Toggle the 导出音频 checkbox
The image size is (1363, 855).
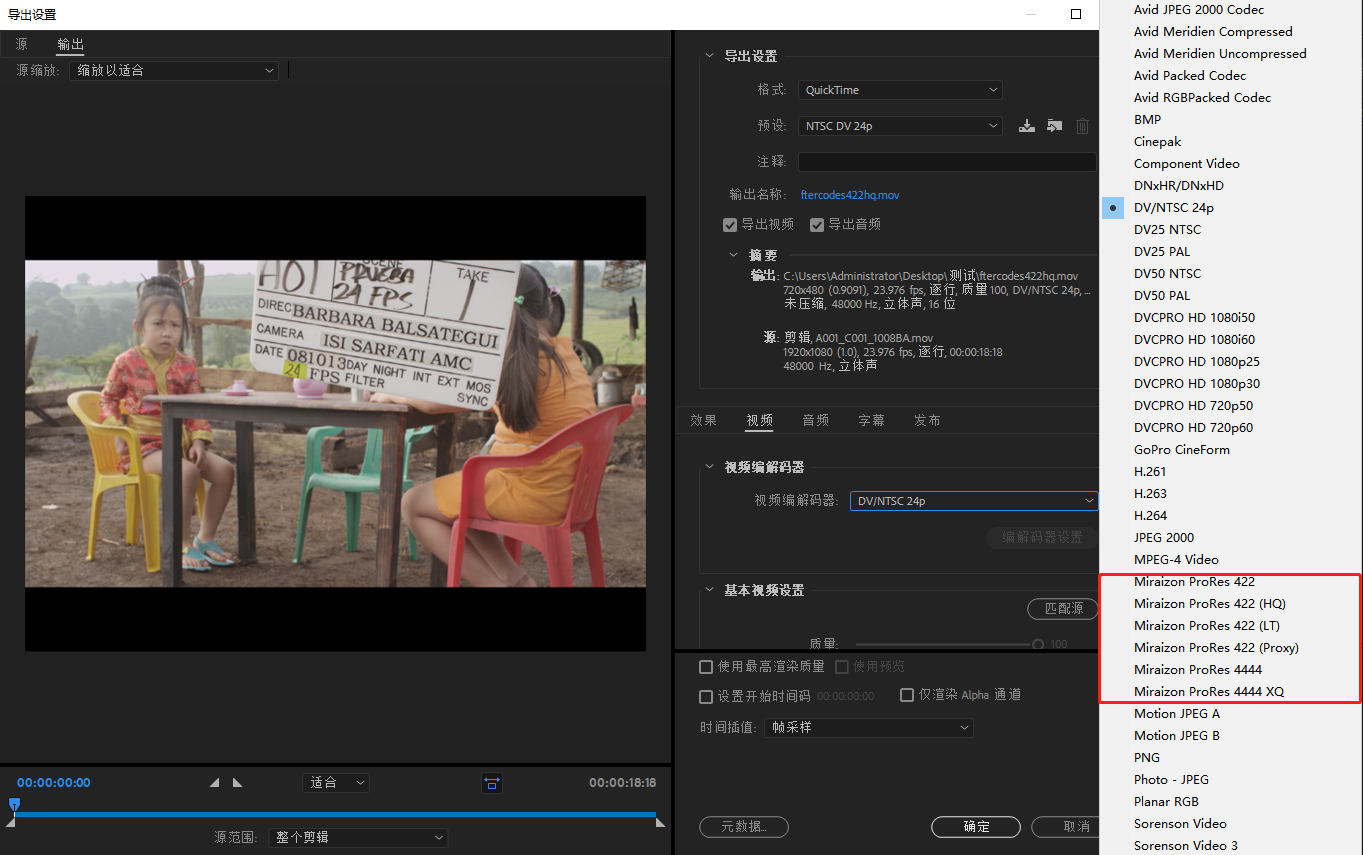click(817, 224)
